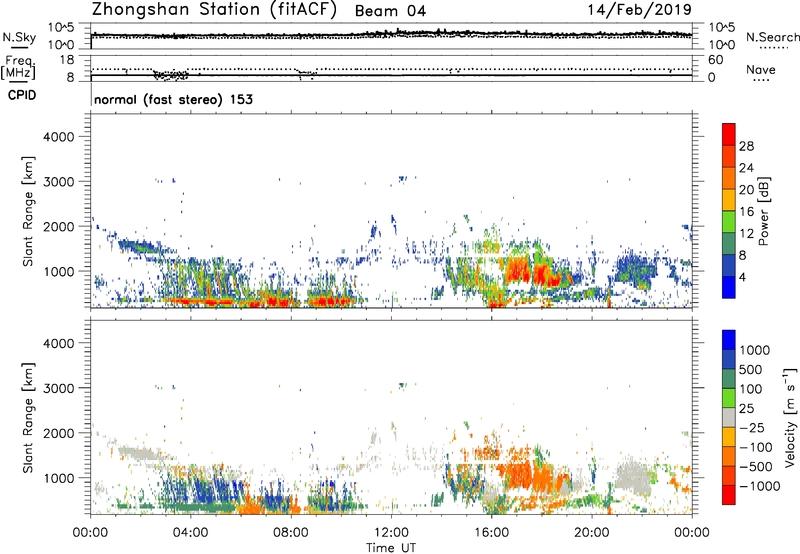Click the grey band in the Velocity color bar
The width and height of the screenshot is (800, 554).
pyautogui.click(x=729, y=418)
